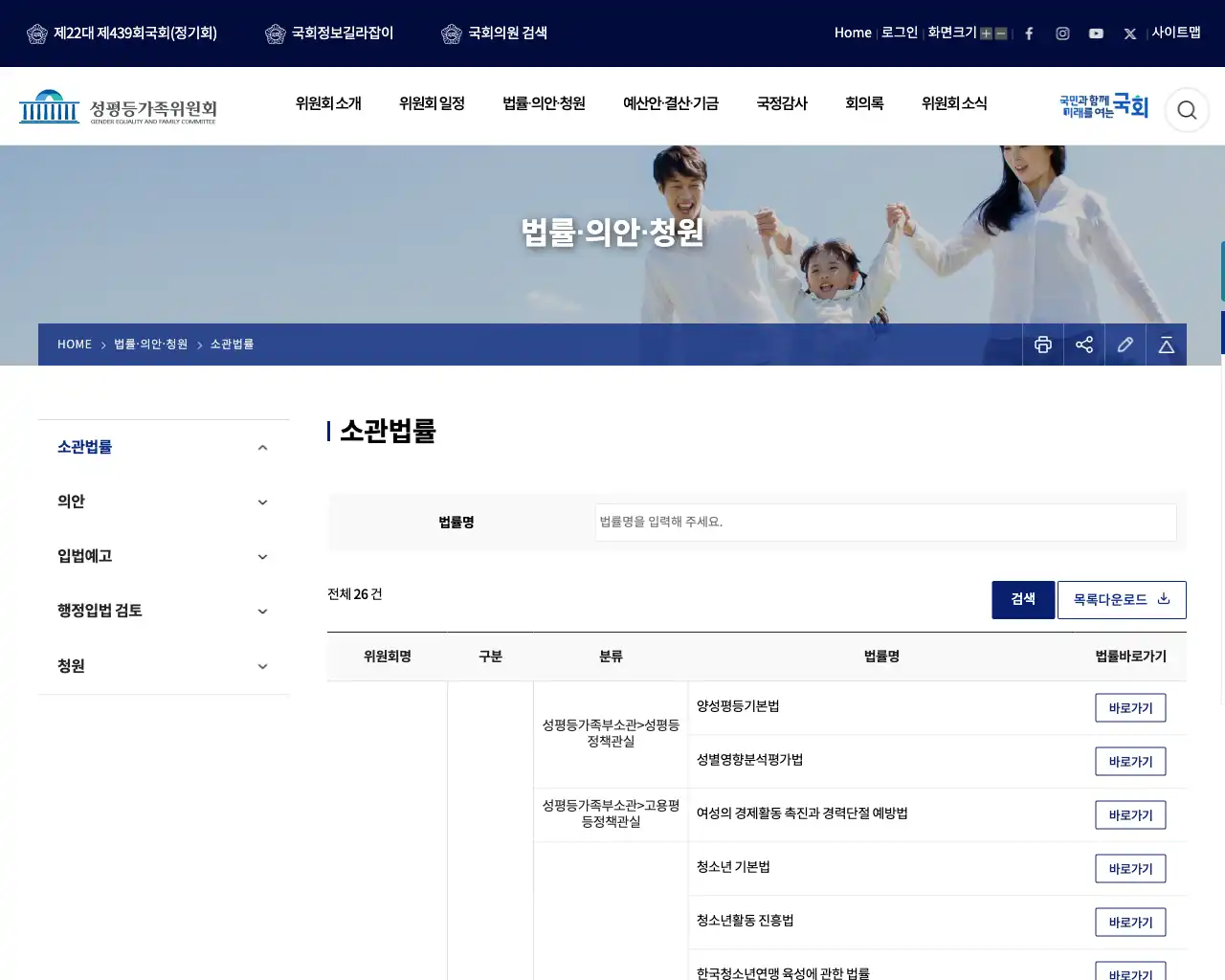Open the 예산안·결산·기금 menu
This screenshot has height=980, width=1225.
point(671,103)
